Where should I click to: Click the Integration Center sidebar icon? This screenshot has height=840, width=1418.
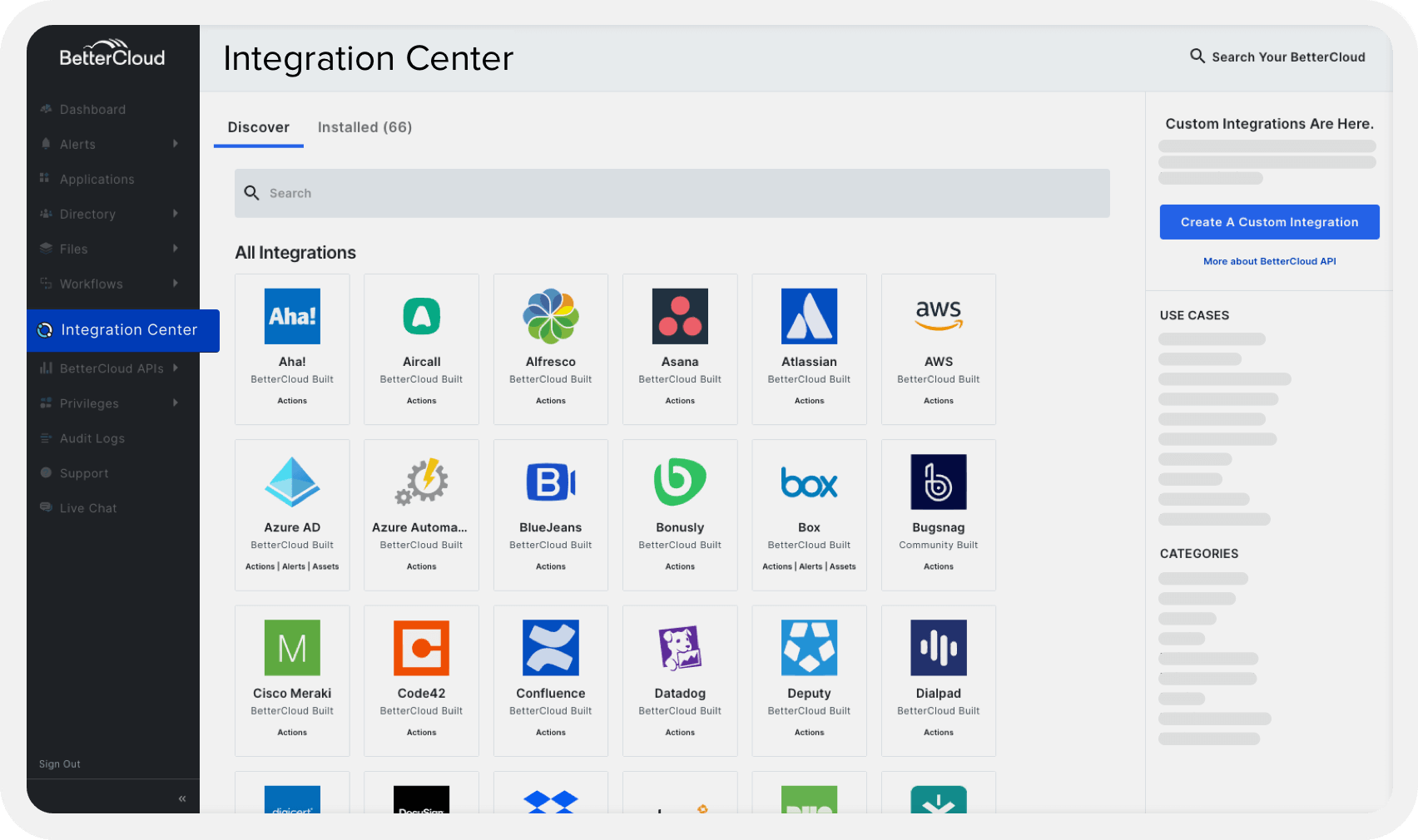click(x=45, y=330)
